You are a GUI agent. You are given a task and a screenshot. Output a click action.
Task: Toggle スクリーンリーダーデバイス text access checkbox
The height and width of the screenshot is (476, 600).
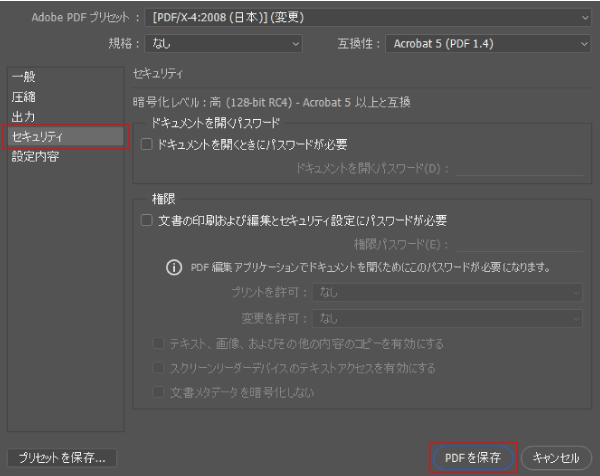coord(158,368)
